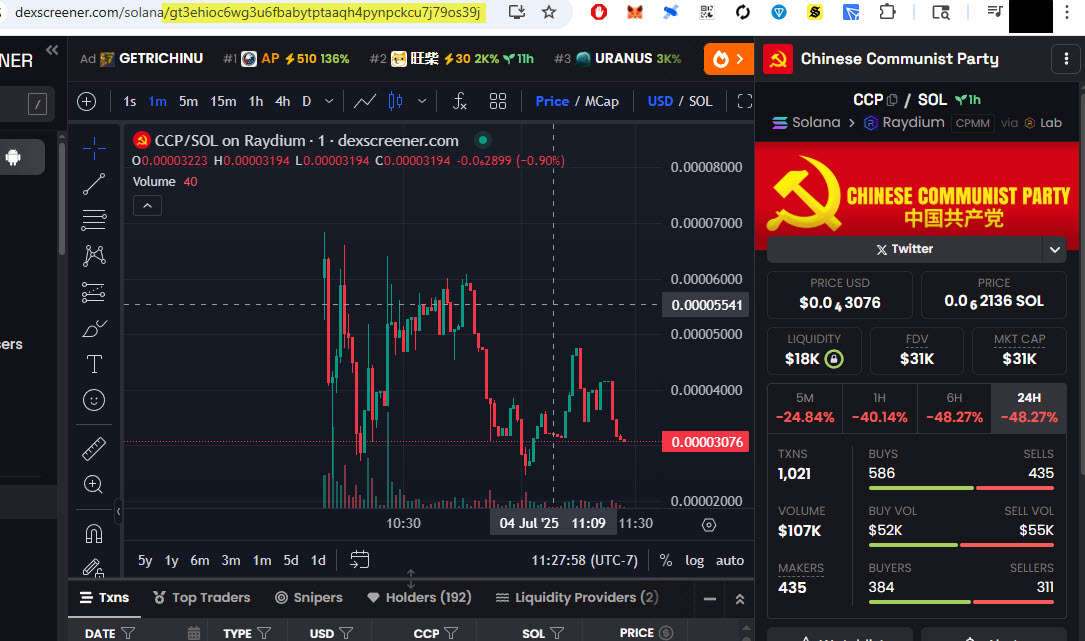
Task: Select the trend line drawing tool
Action: point(94,184)
